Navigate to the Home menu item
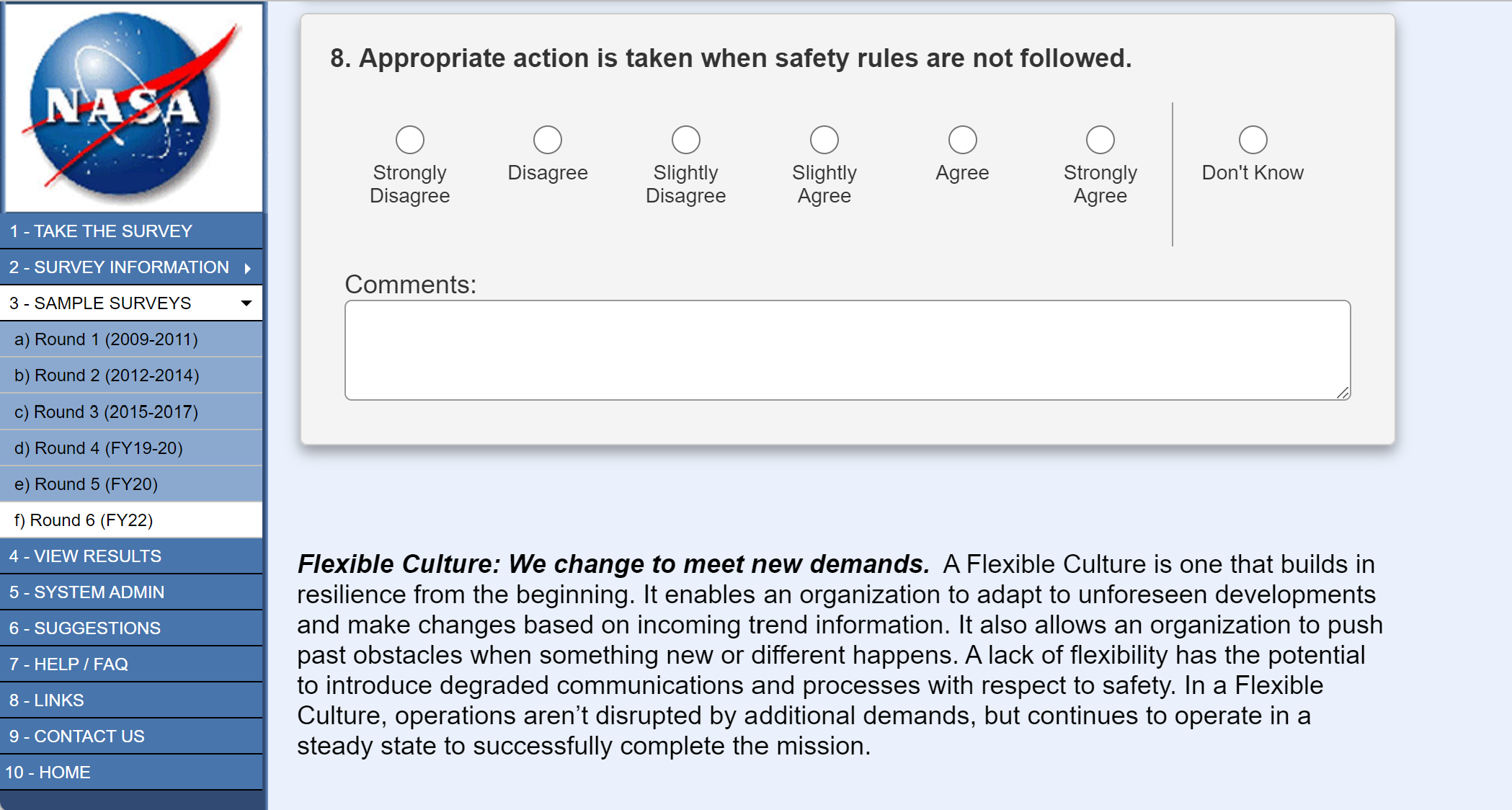 coord(48,773)
